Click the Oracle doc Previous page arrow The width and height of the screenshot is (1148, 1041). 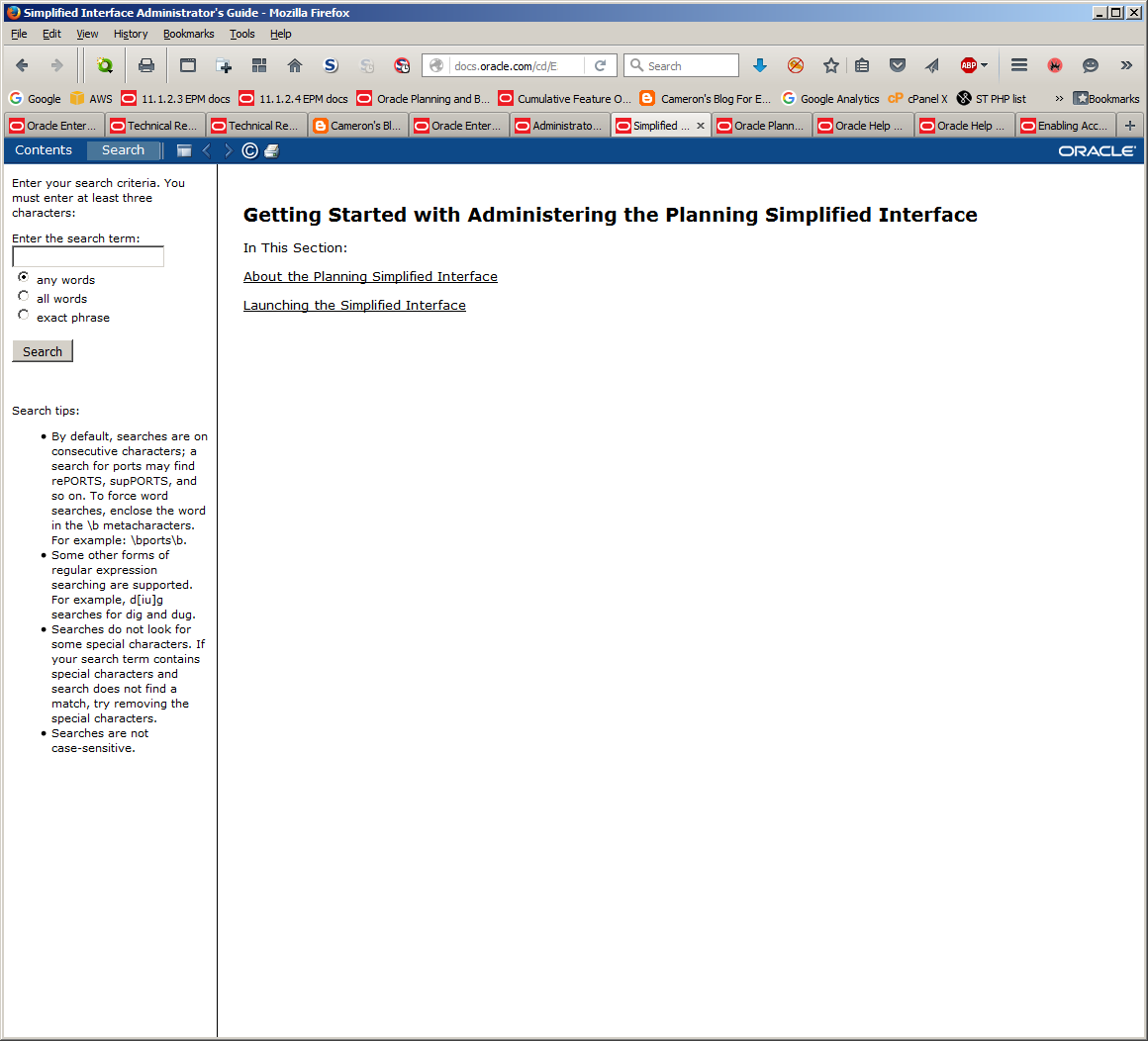pyautogui.click(x=207, y=150)
